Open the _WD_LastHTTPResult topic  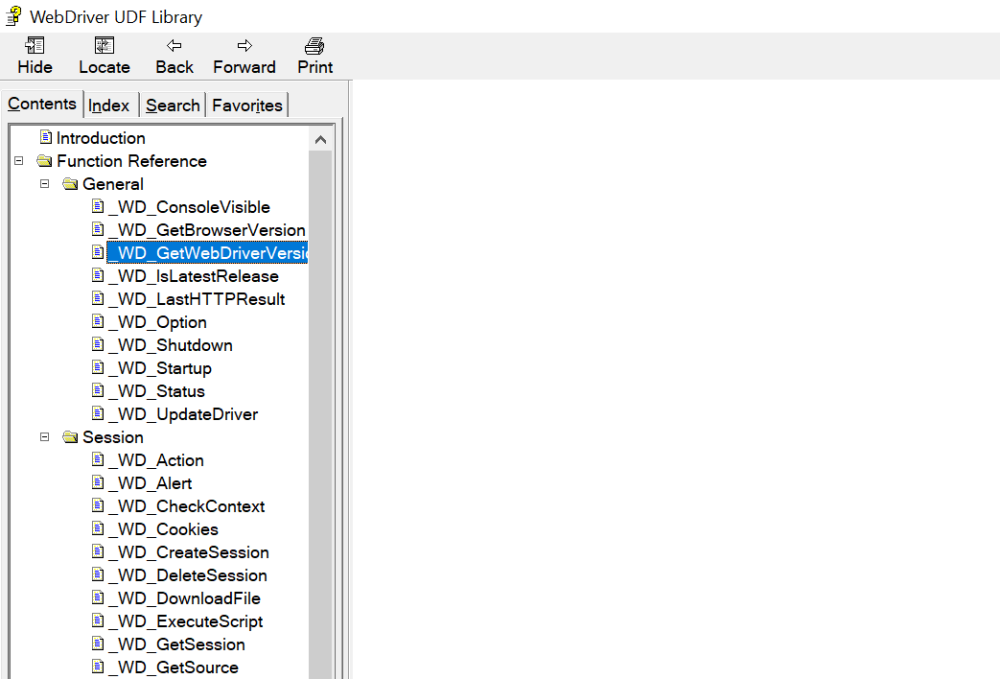coord(196,299)
